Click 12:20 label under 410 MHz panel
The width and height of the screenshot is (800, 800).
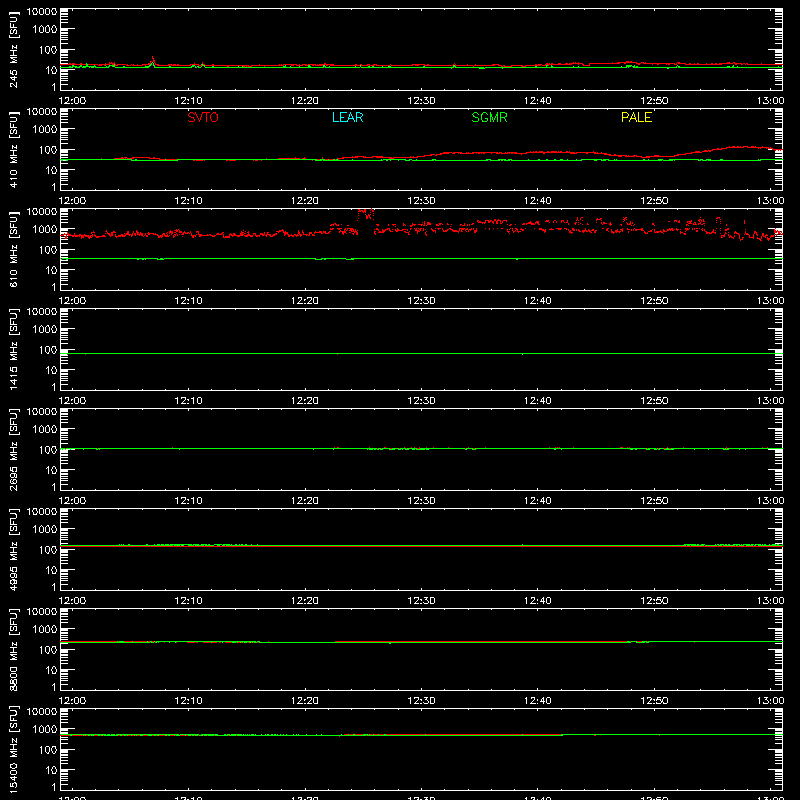click(305, 201)
